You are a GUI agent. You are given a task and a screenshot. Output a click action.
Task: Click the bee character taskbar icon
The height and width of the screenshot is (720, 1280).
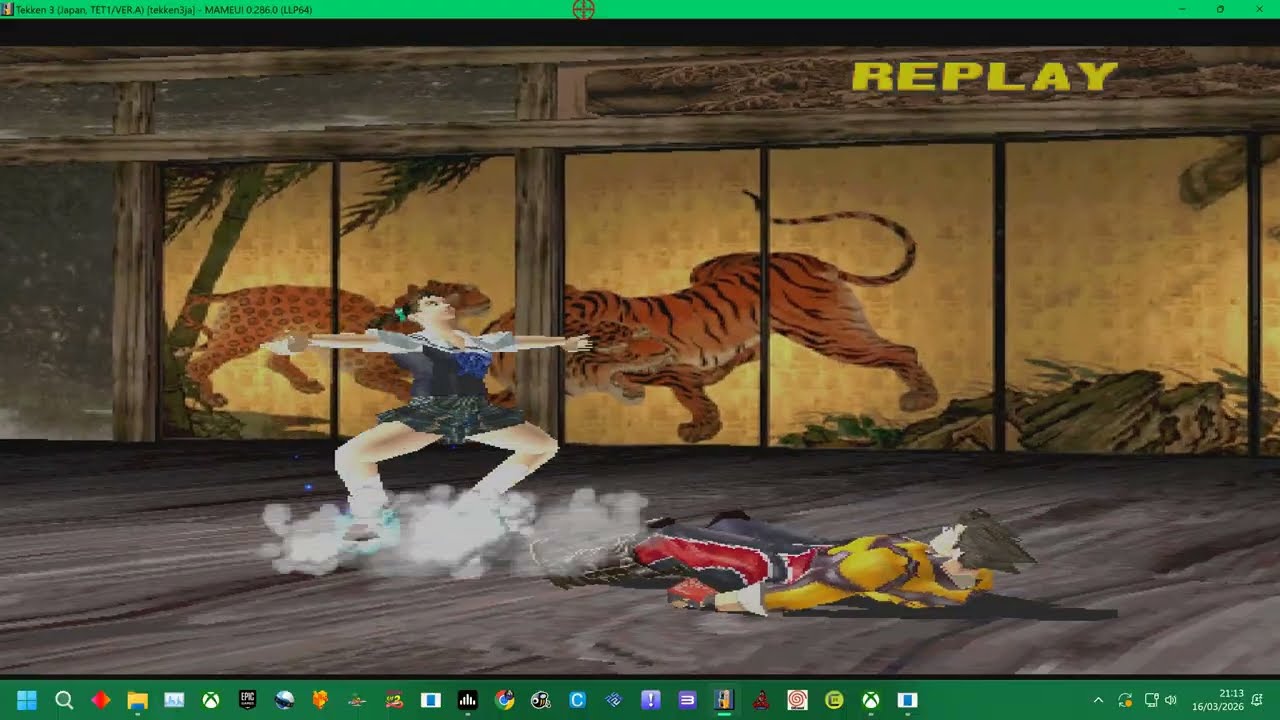coord(541,700)
